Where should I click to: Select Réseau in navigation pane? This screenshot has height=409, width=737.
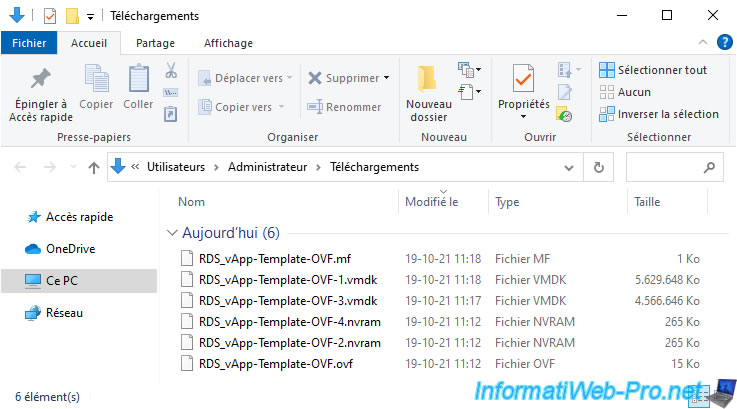(x=64, y=313)
